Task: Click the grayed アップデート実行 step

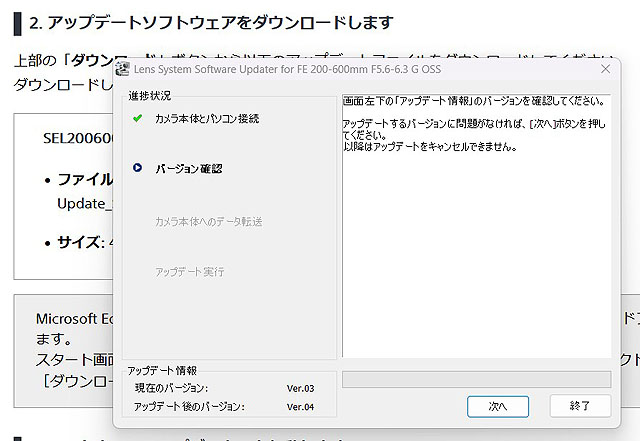Action: pos(190,272)
